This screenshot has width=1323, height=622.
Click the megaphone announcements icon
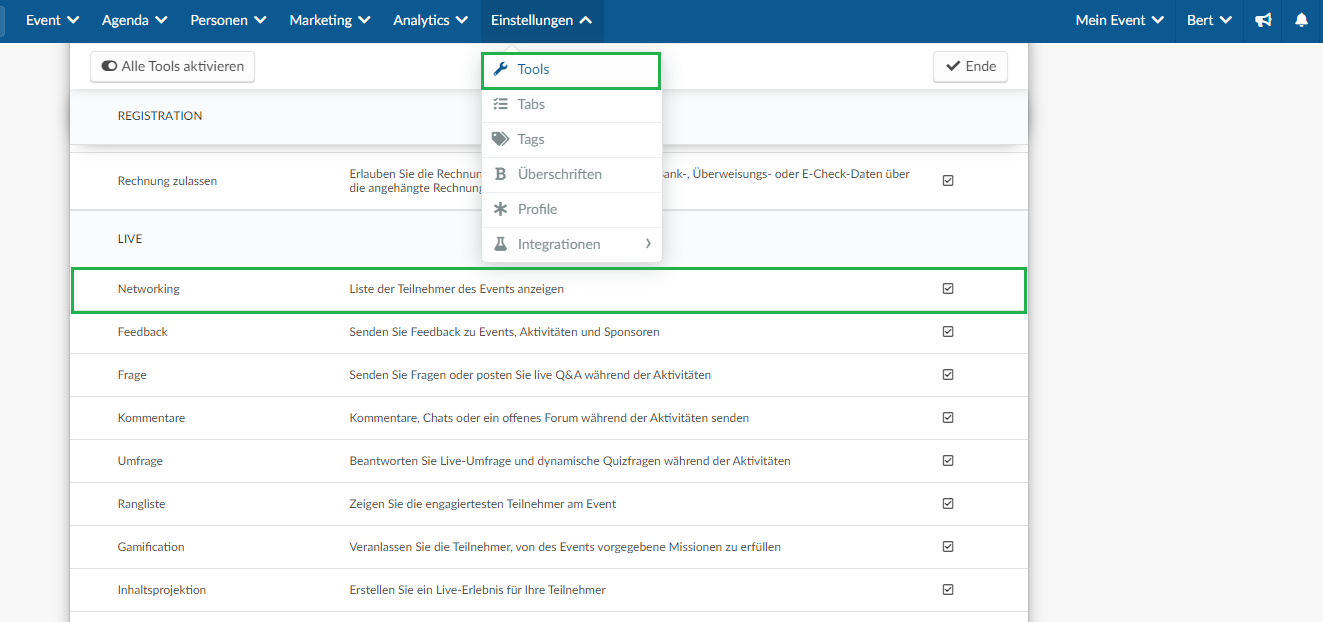pos(1264,20)
